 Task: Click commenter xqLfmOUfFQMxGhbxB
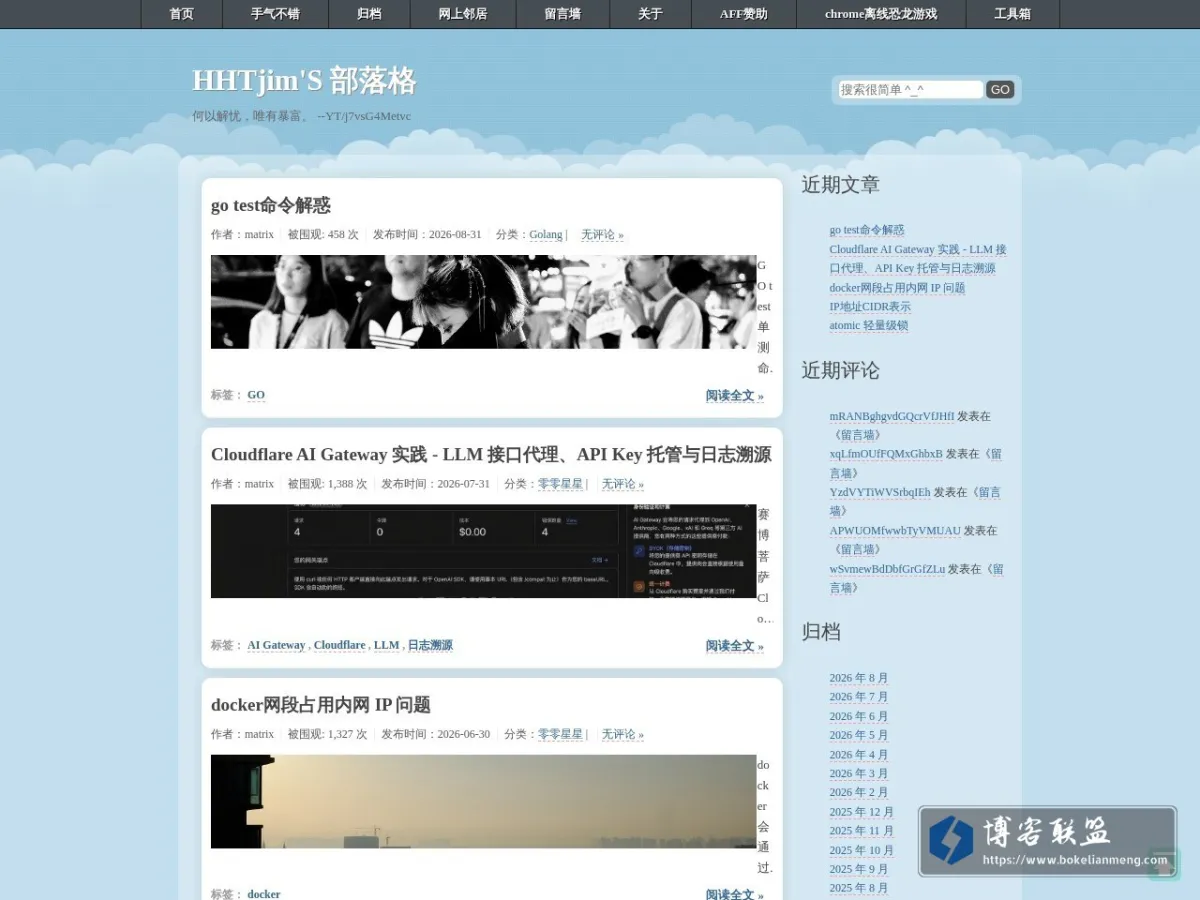(886, 454)
